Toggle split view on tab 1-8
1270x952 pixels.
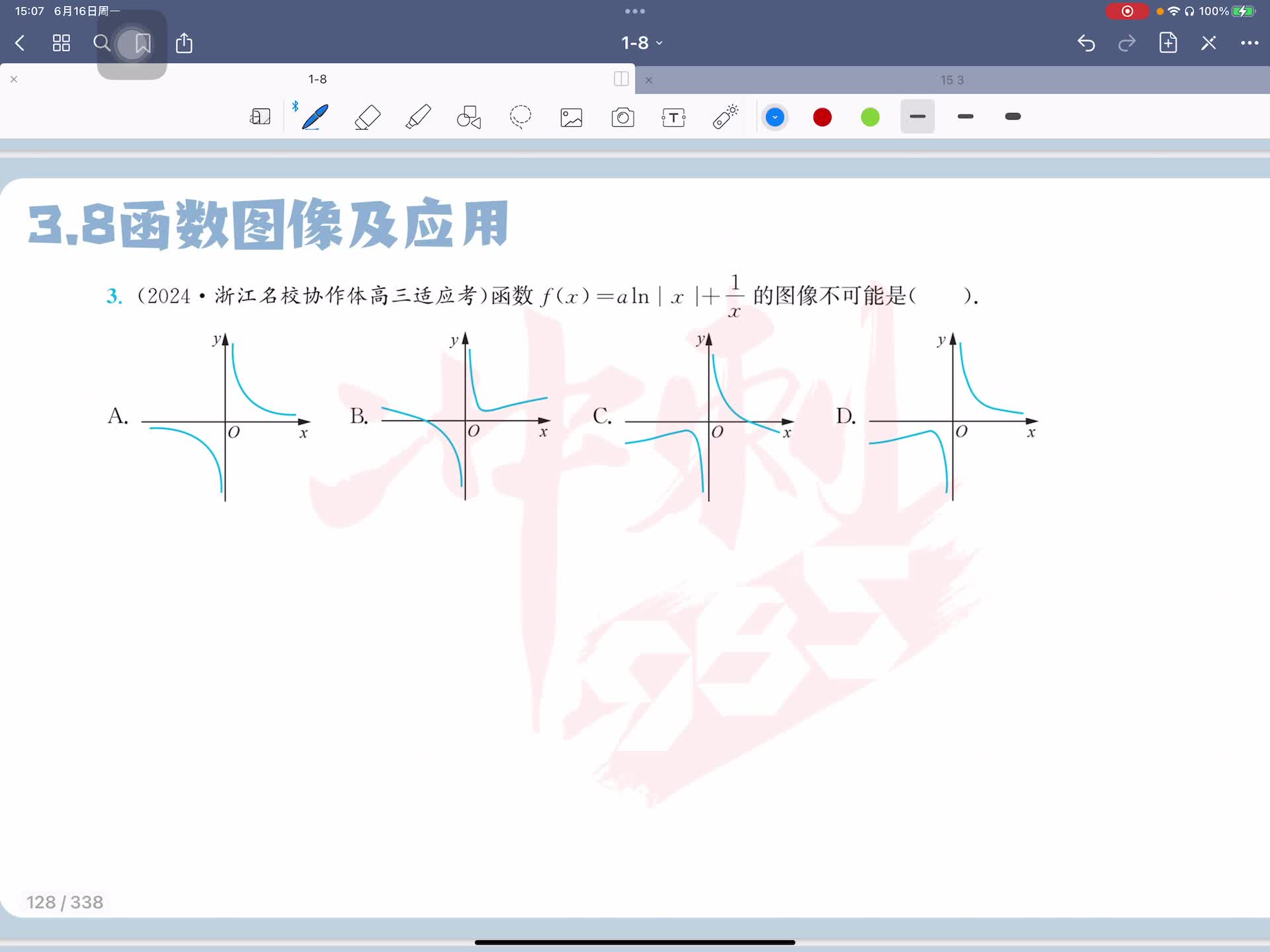[620, 79]
